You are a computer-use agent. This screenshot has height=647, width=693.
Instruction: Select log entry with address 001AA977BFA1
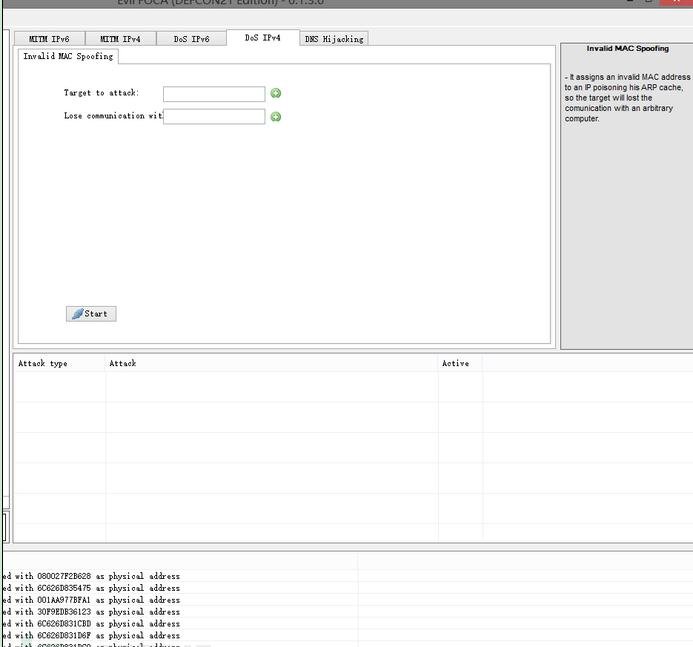pos(92,600)
